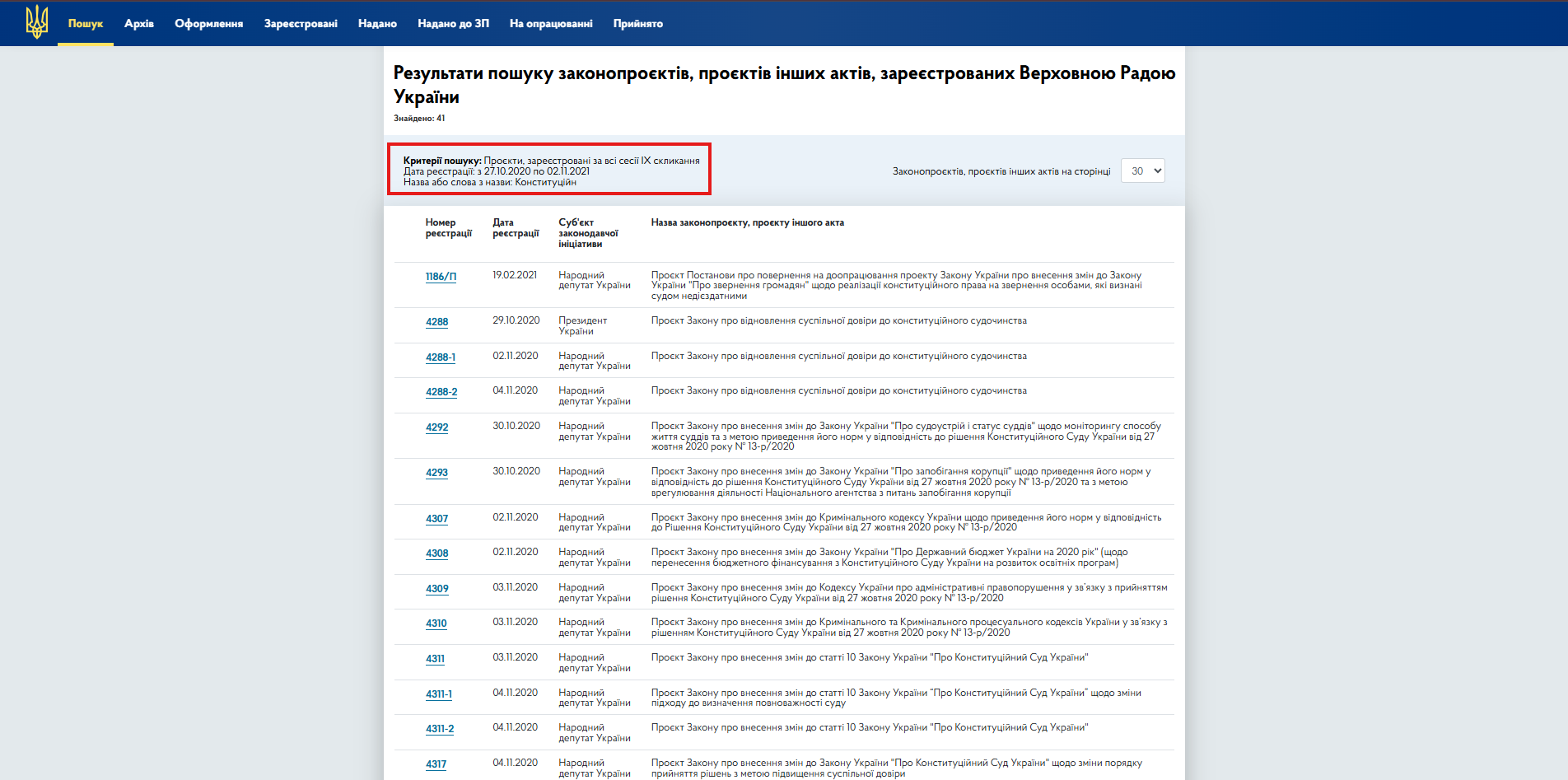Image resolution: width=1568 pixels, height=780 pixels.
Task: Click the date 29.10.2020 cell
Action: coord(516,320)
